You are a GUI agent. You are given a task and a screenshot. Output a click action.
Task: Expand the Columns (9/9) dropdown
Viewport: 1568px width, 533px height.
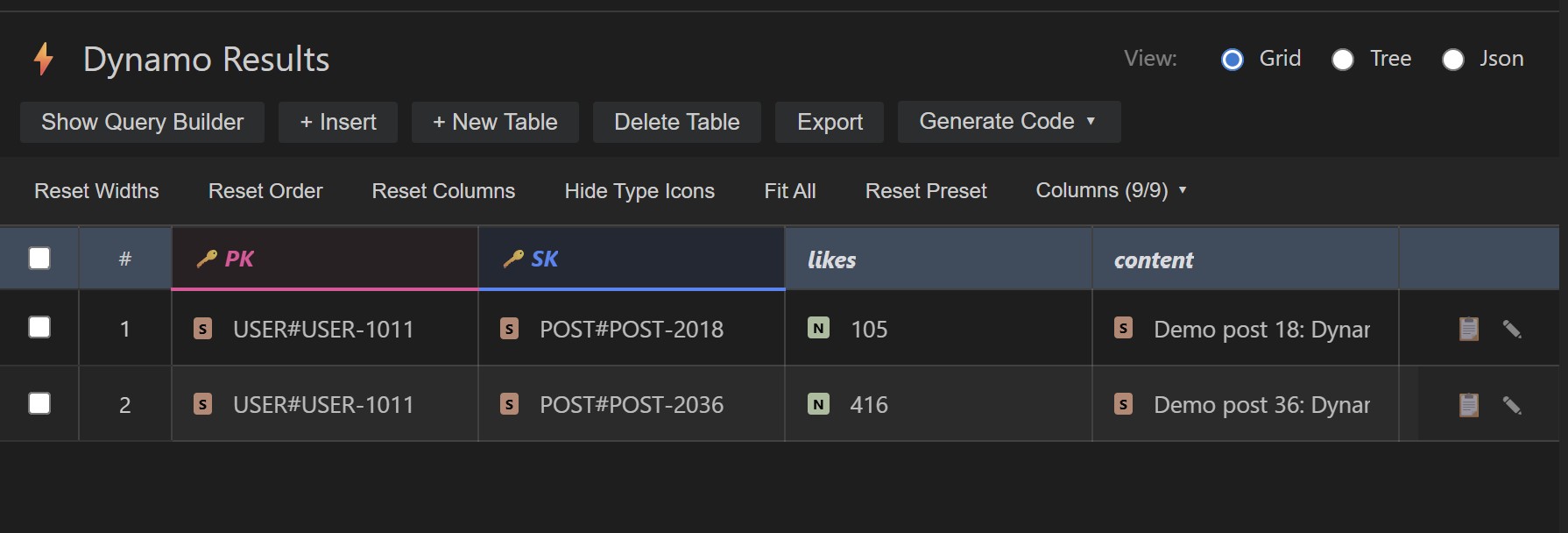tap(1111, 190)
